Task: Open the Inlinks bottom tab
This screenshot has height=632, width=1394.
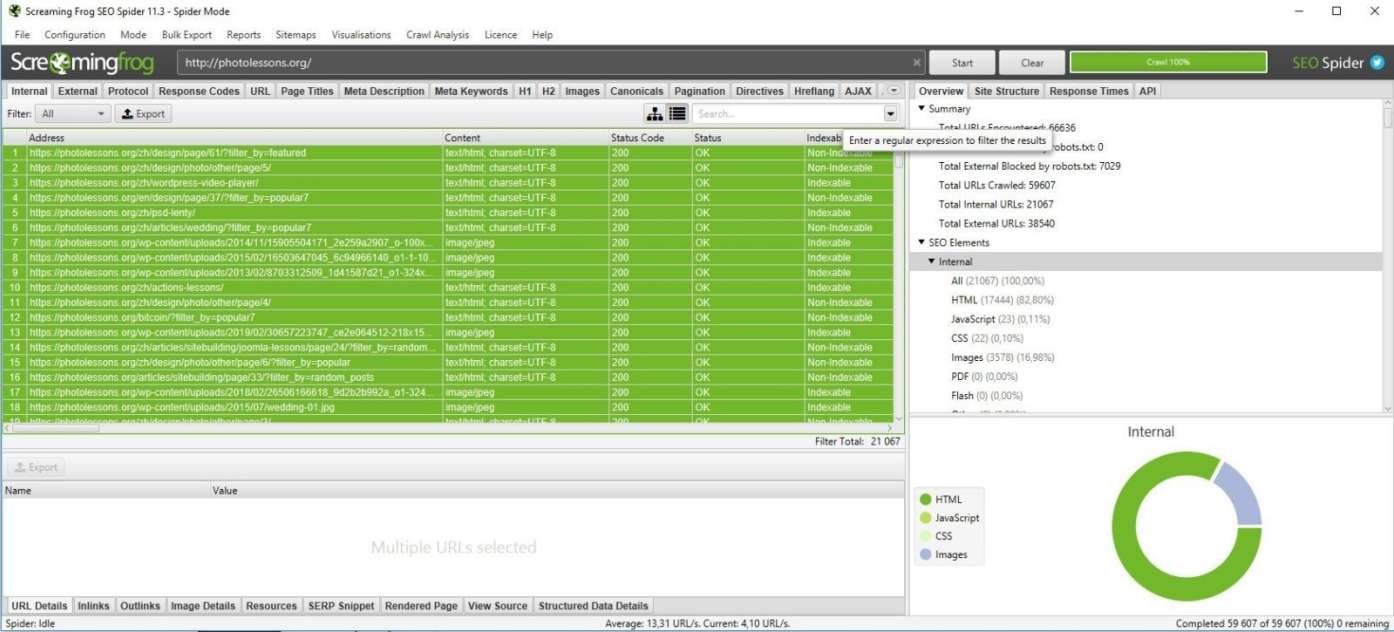Action: 94,606
